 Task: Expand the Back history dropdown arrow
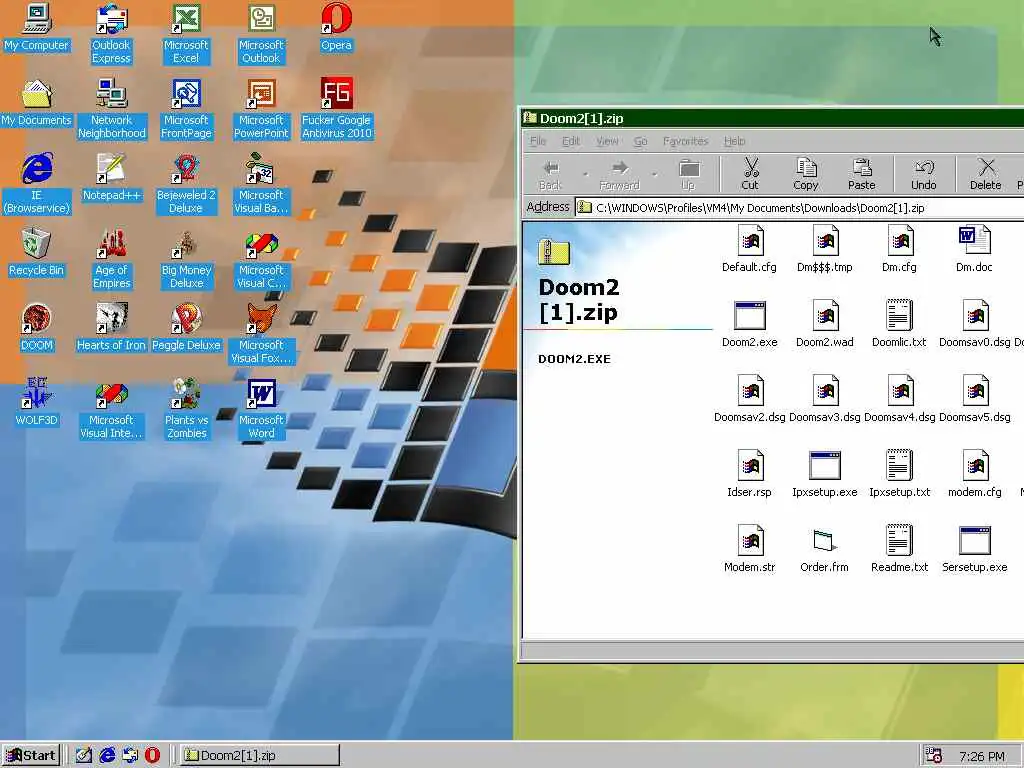585,174
